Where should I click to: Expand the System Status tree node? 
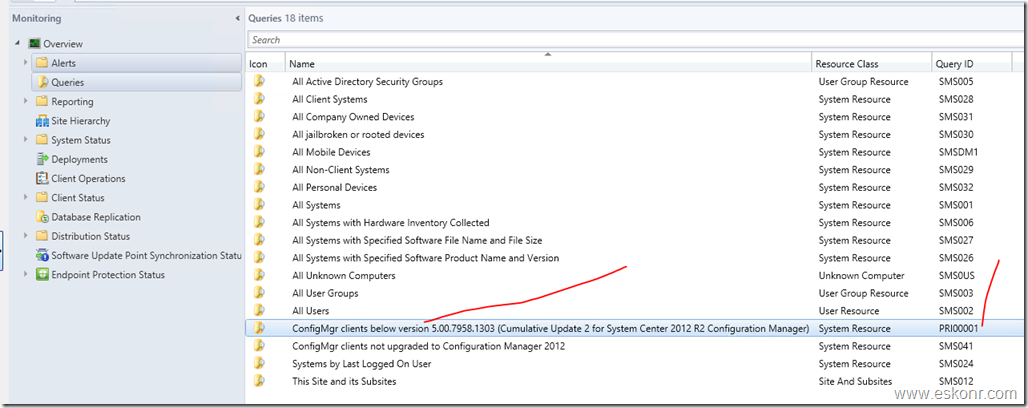coord(26,140)
